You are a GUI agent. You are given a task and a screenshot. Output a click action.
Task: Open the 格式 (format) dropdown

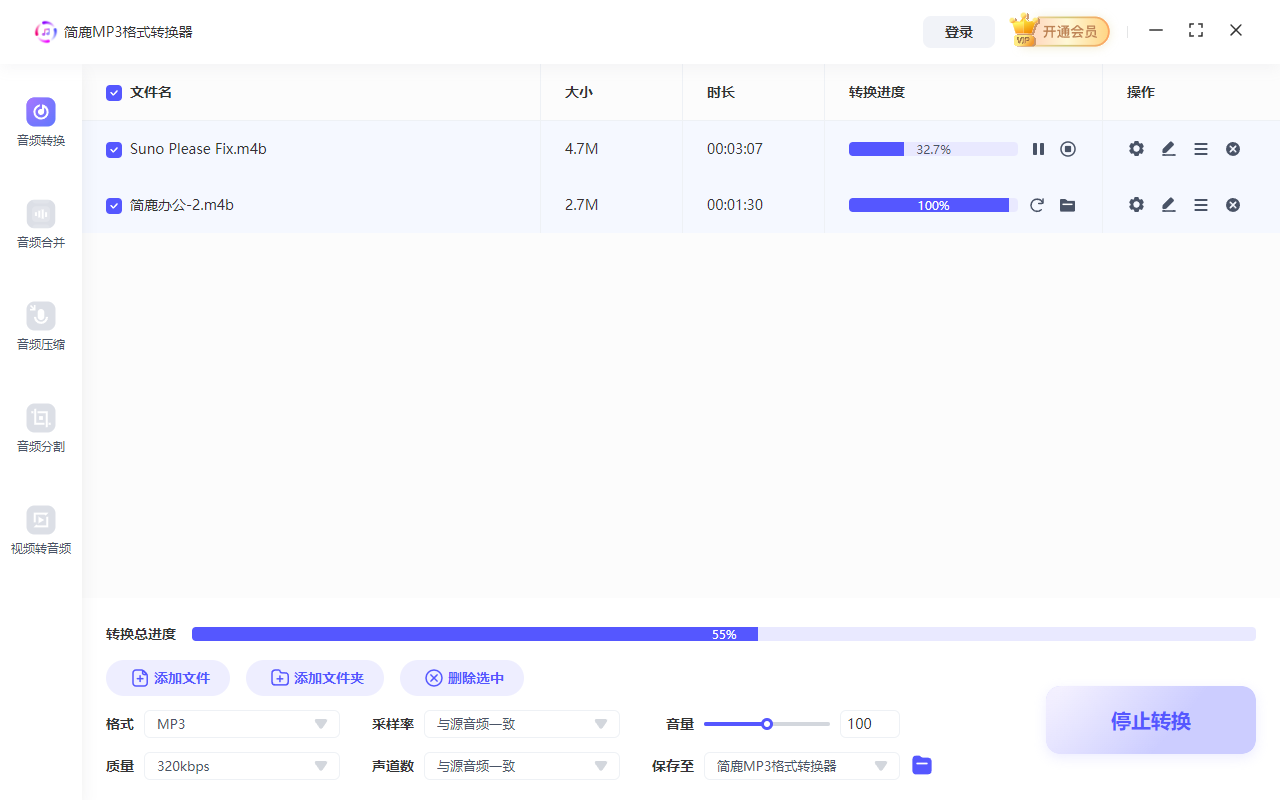coord(241,723)
